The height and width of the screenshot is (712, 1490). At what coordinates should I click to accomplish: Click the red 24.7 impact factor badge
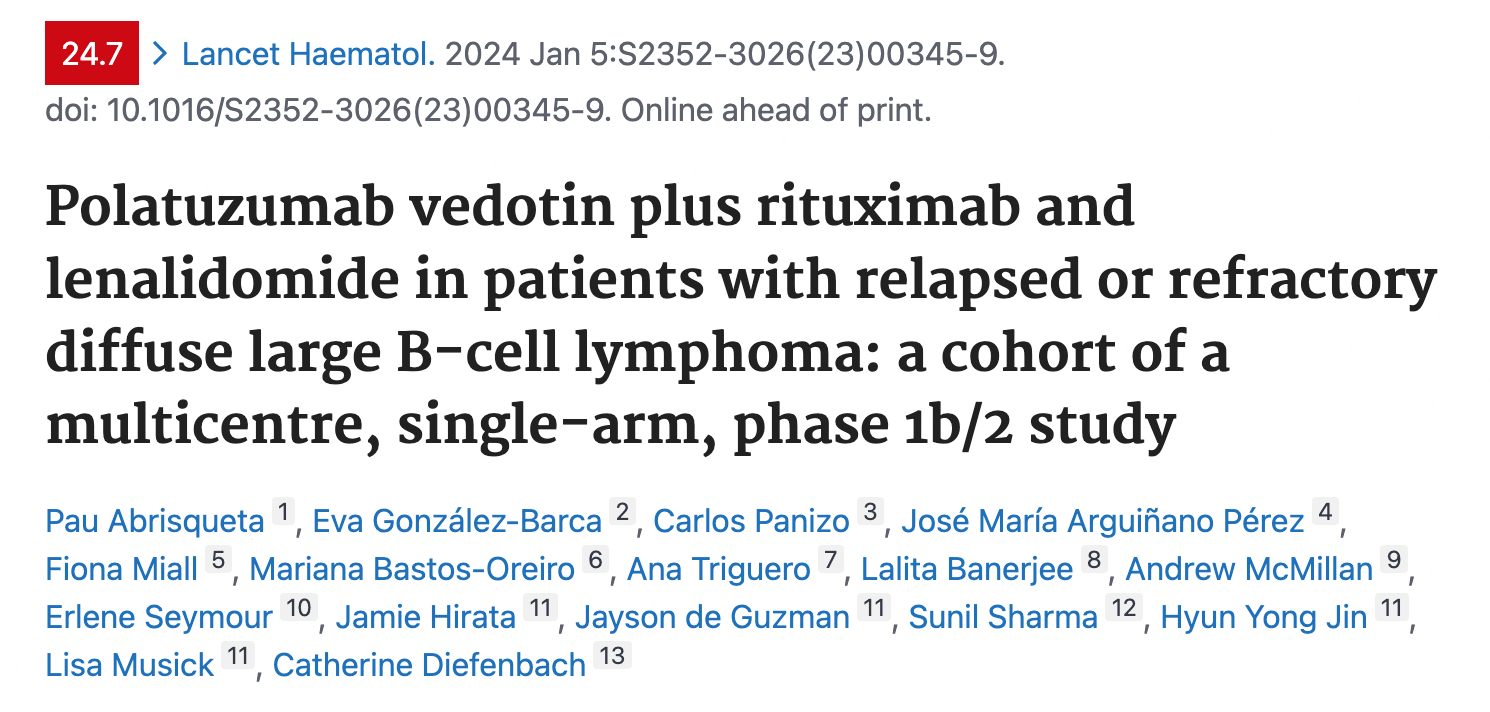pos(92,53)
